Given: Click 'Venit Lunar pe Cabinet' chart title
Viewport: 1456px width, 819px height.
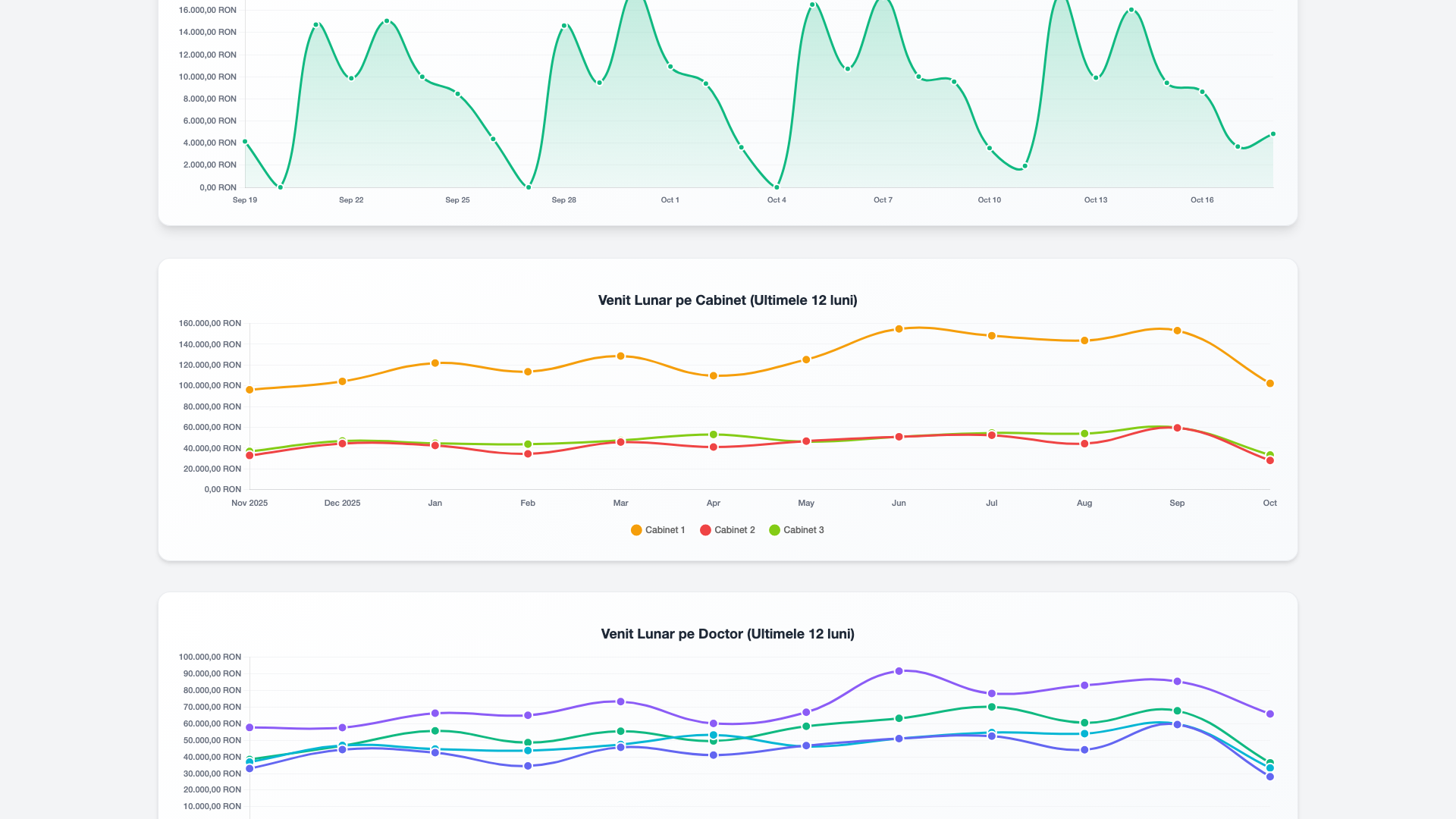Looking at the screenshot, I should coord(728,300).
